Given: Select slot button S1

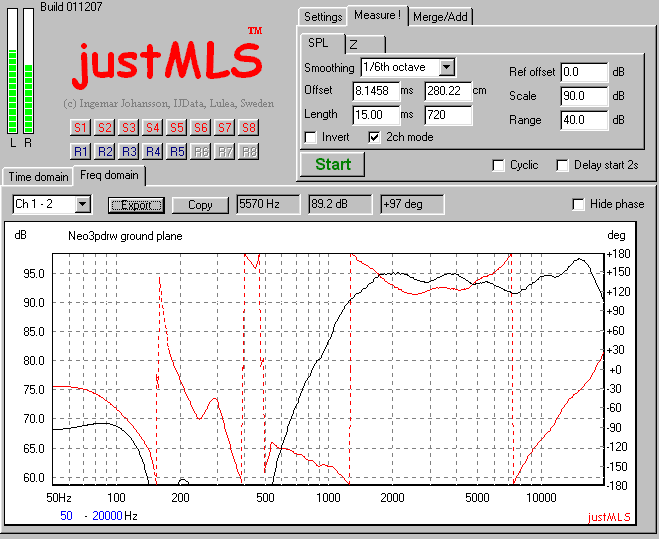Looking at the screenshot, I should [x=80, y=127].
